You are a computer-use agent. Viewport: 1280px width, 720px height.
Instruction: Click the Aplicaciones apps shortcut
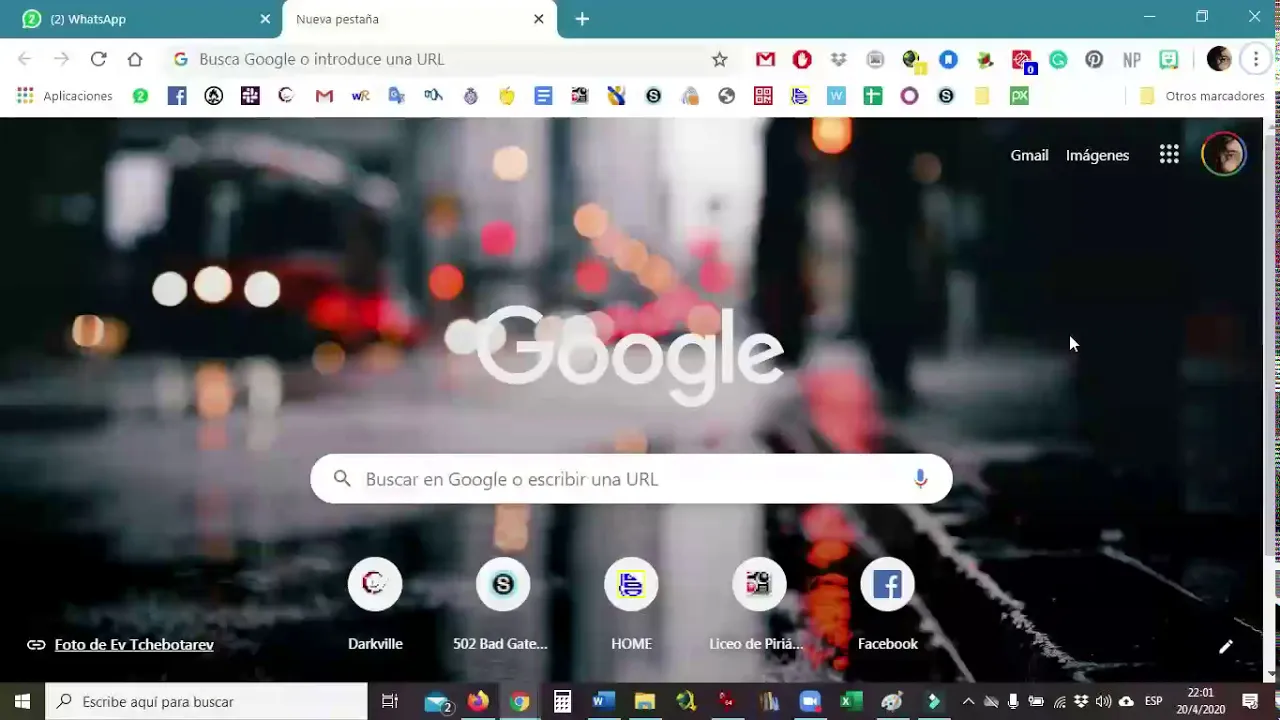64,96
